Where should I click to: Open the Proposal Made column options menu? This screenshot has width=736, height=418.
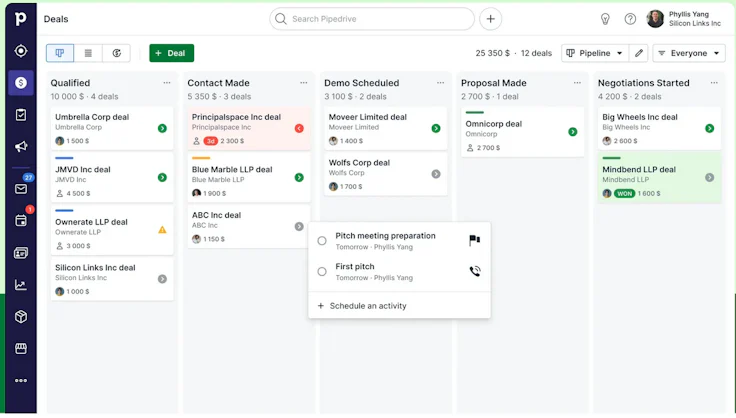tap(577, 83)
